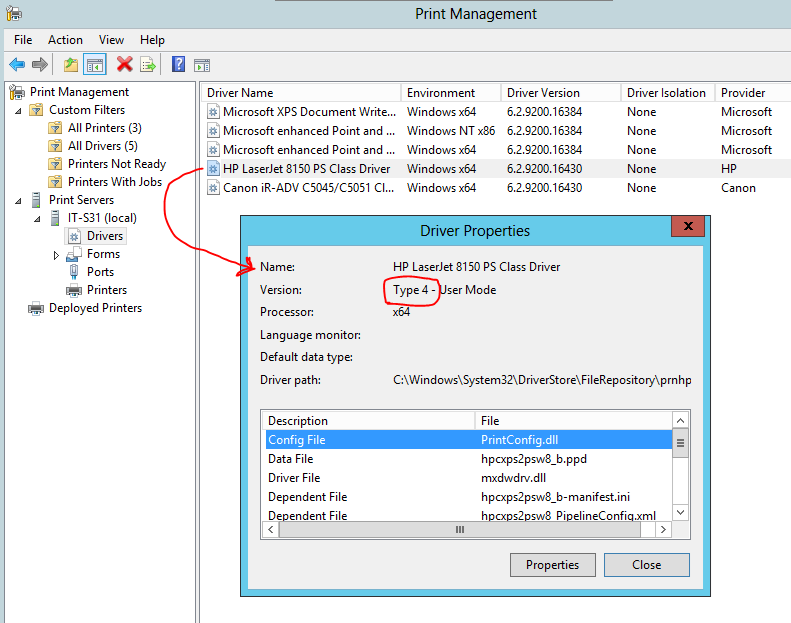This screenshot has height=623, width=791.
Task: Open the Action menu
Action: tap(65, 40)
